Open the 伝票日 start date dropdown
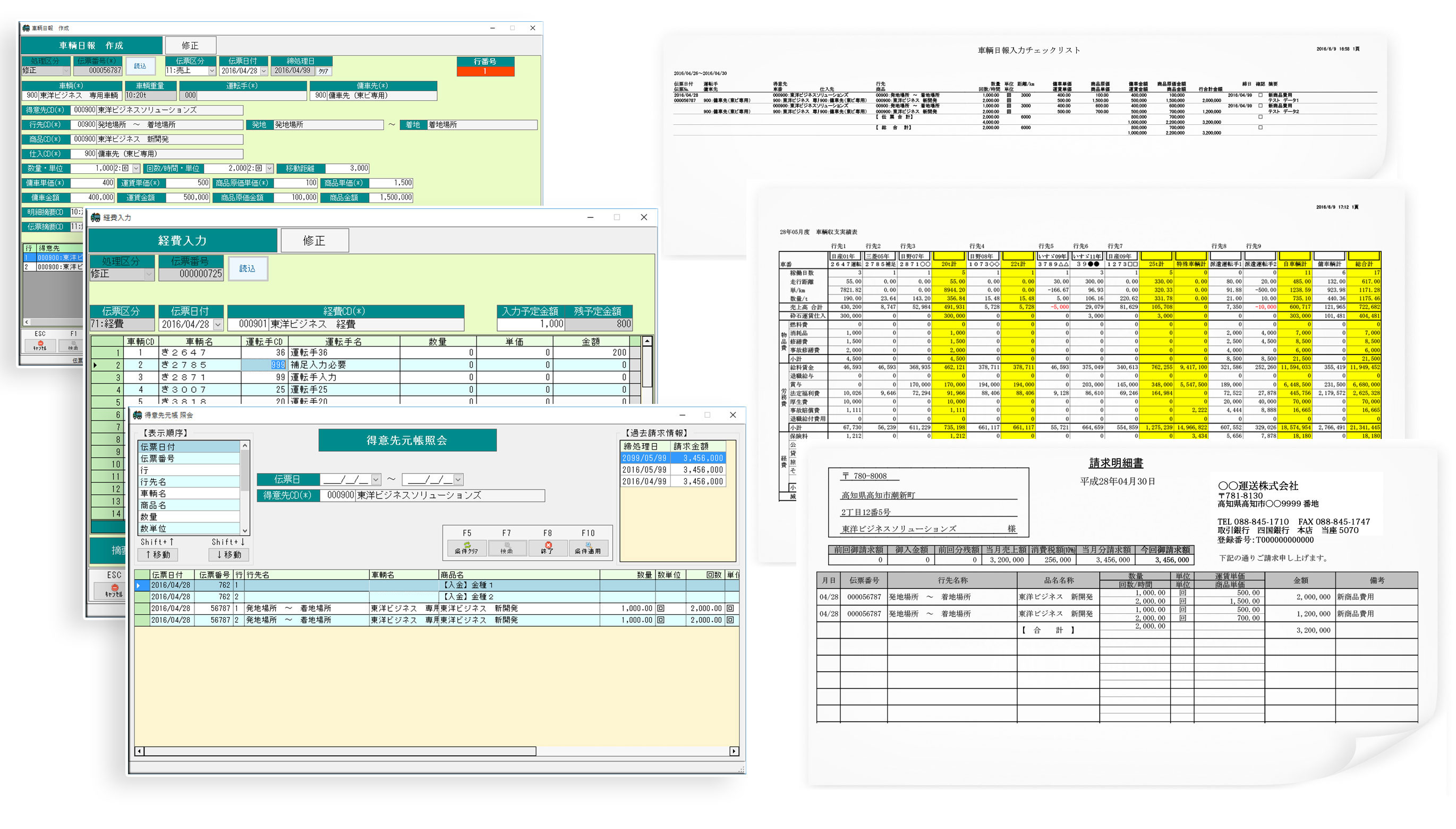 [376, 479]
